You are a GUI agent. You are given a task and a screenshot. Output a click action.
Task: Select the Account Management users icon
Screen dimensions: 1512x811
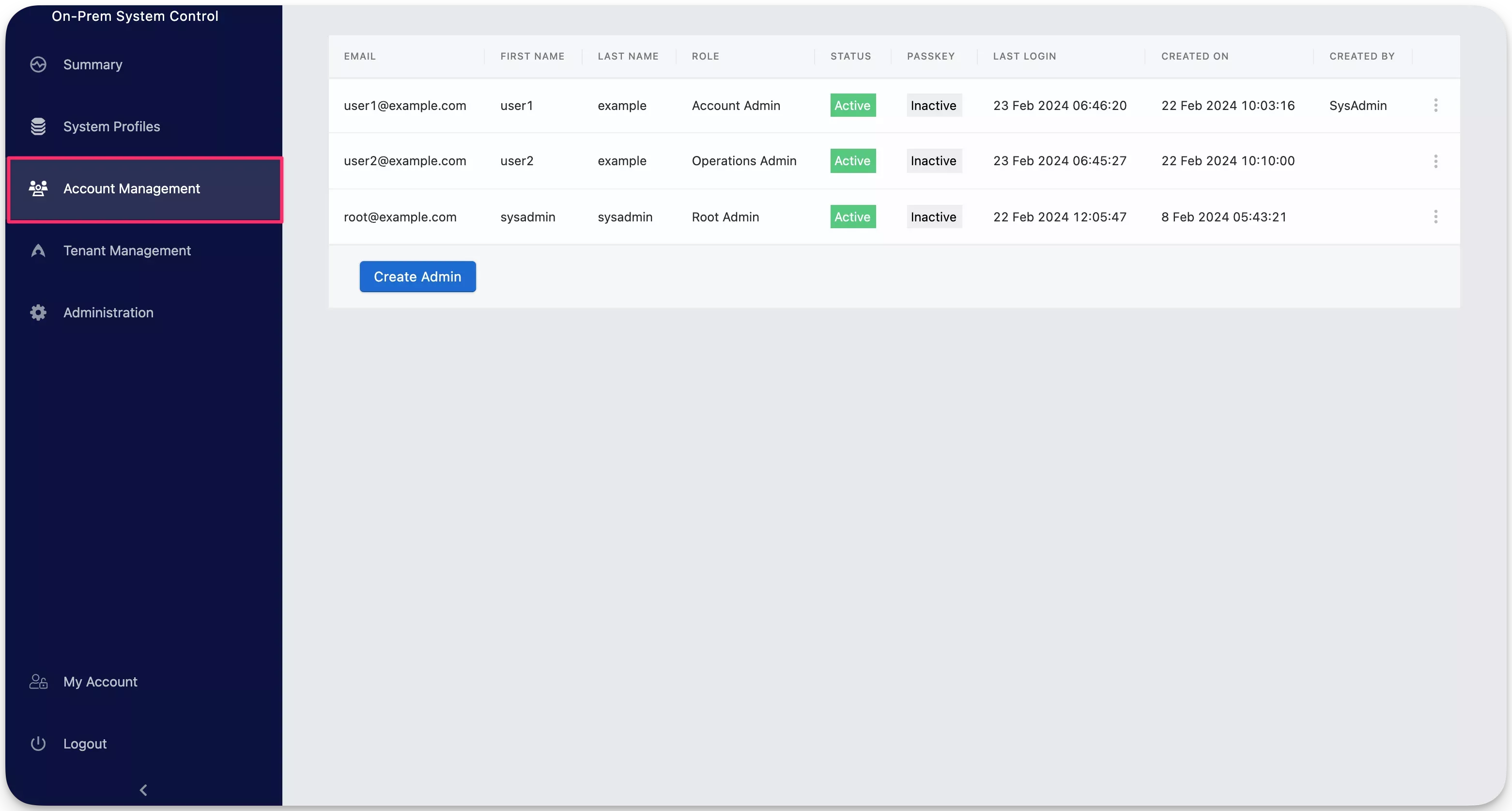(38, 188)
